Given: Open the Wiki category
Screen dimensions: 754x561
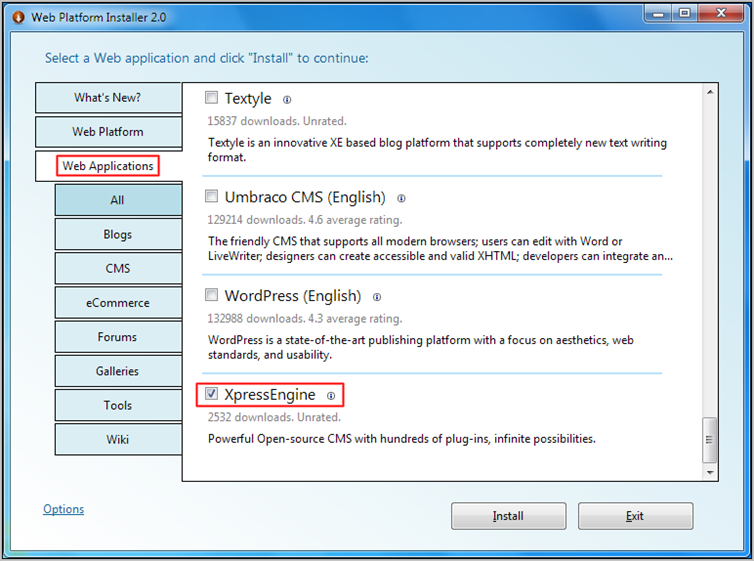Looking at the screenshot, I should click(118, 439).
